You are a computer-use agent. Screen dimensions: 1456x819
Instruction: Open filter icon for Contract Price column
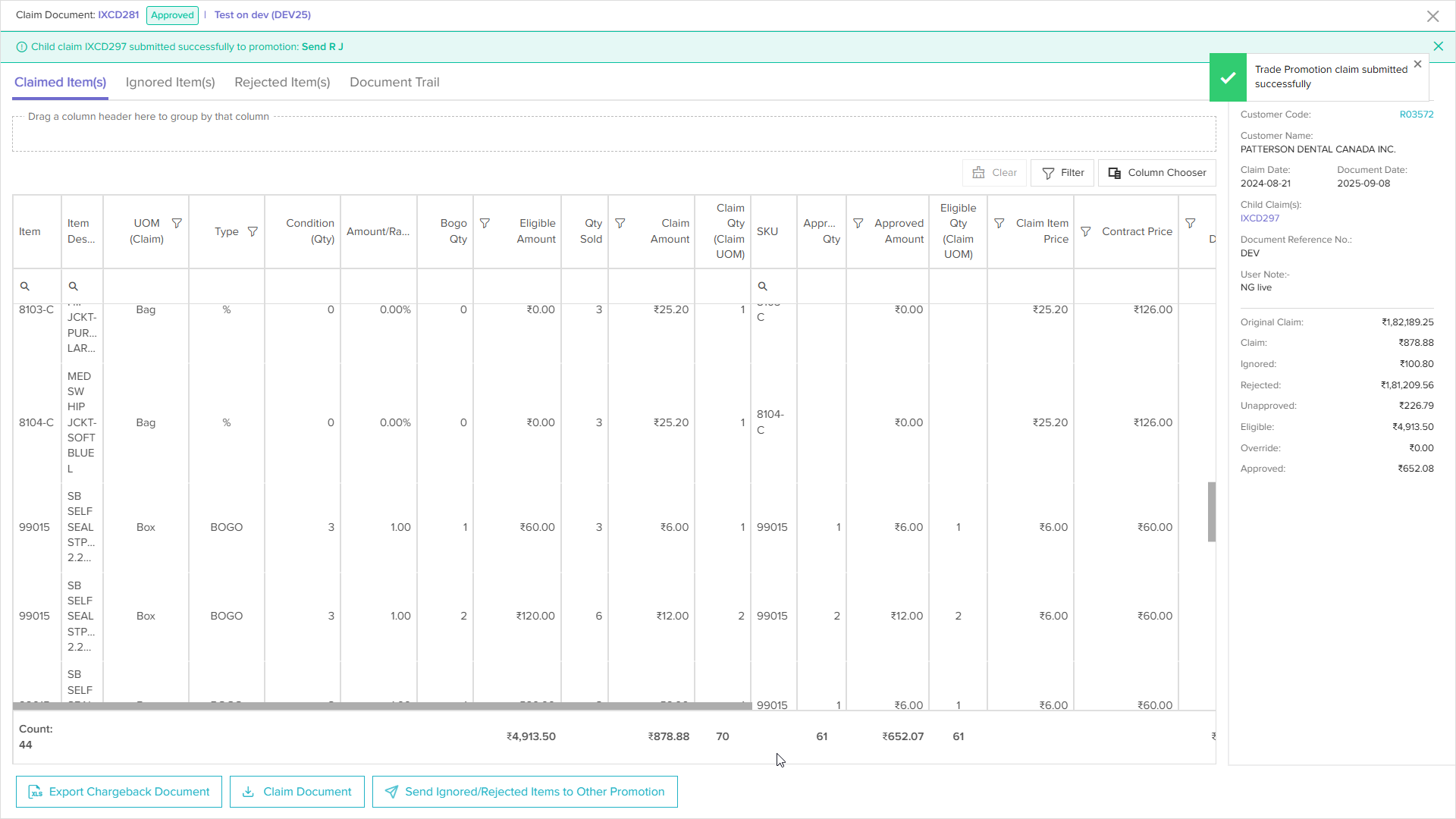point(1085,231)
